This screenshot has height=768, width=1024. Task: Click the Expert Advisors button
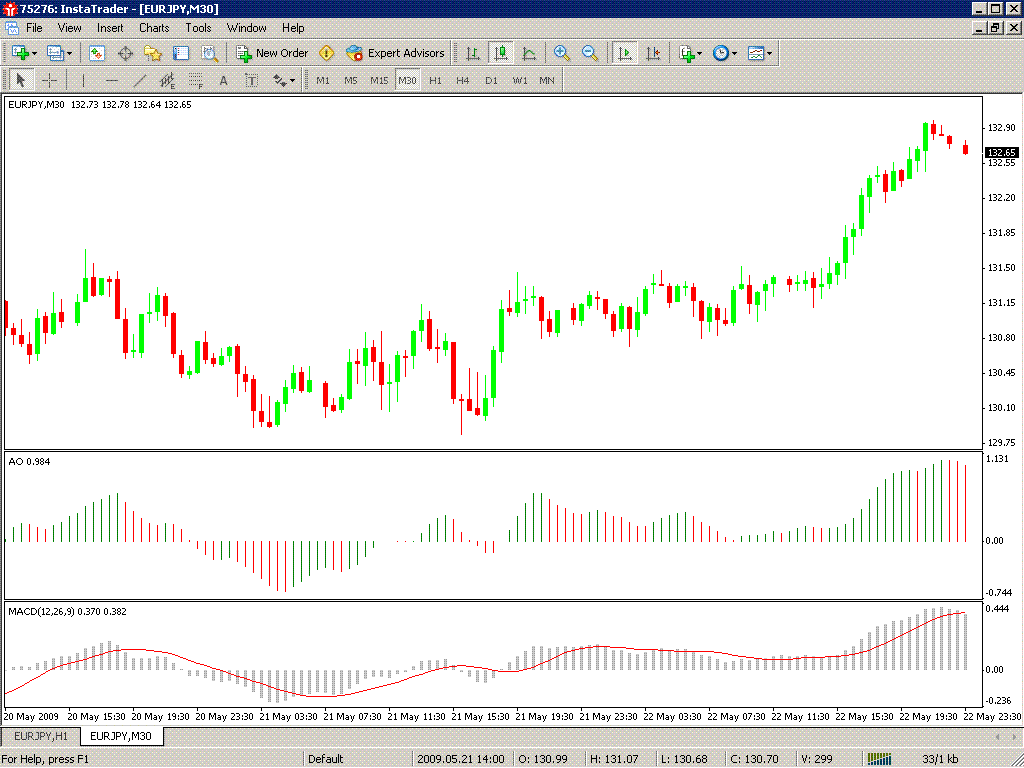396,53
